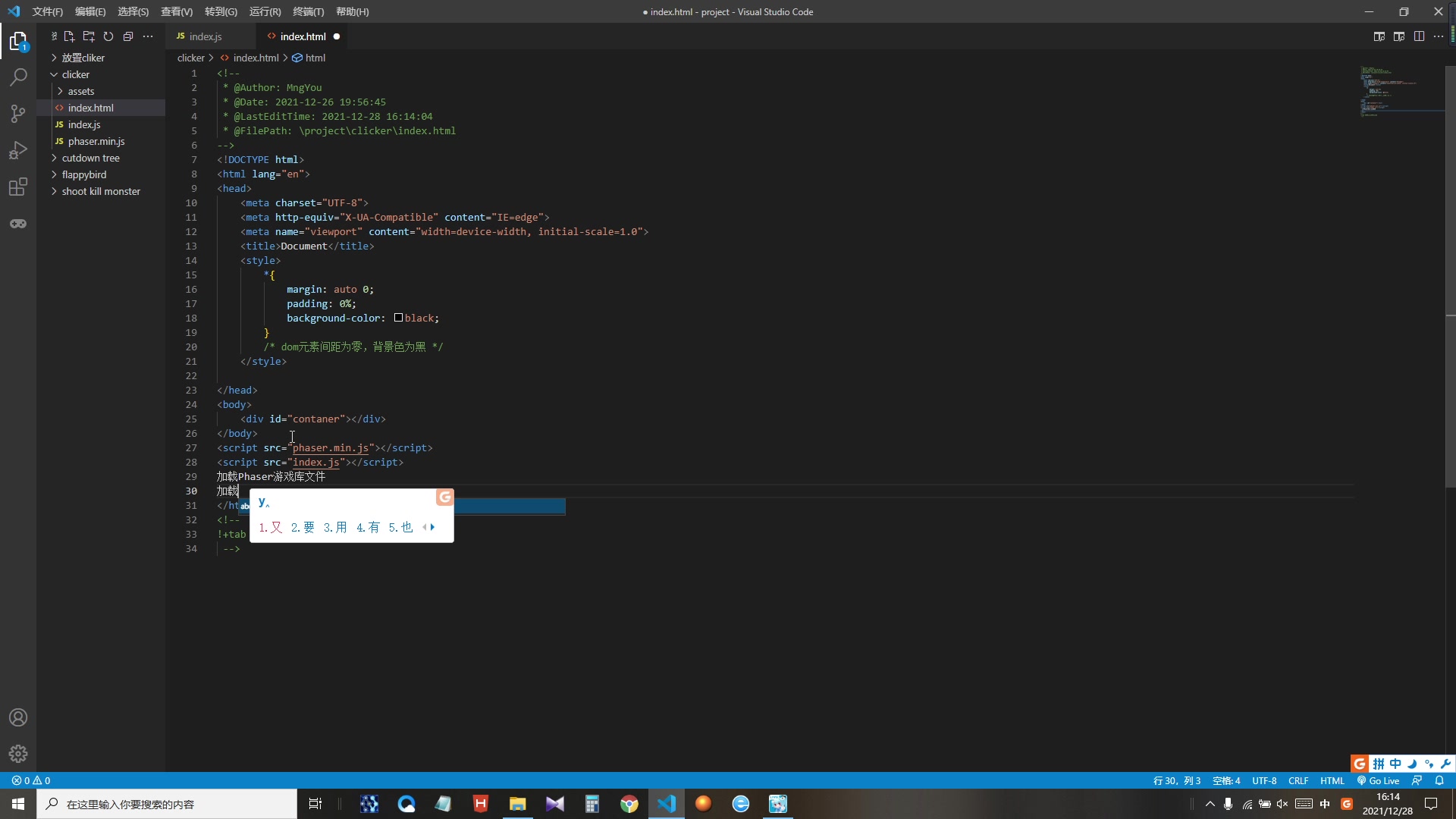
Task: Refresh the explorer file tree
Action: click(x=108, y=36)
